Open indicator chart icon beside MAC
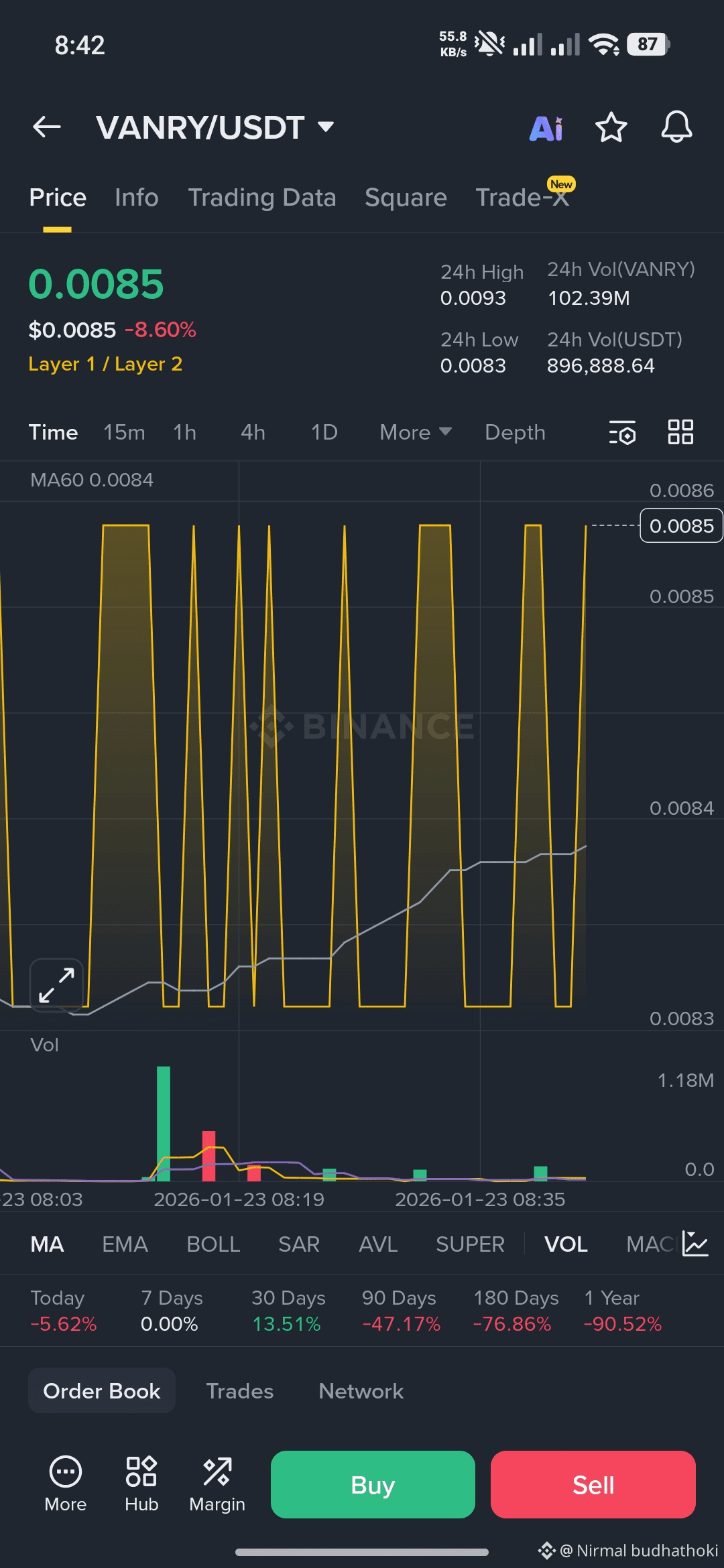The height and width of the screenshot is (1568, 724). point(695,1244)
